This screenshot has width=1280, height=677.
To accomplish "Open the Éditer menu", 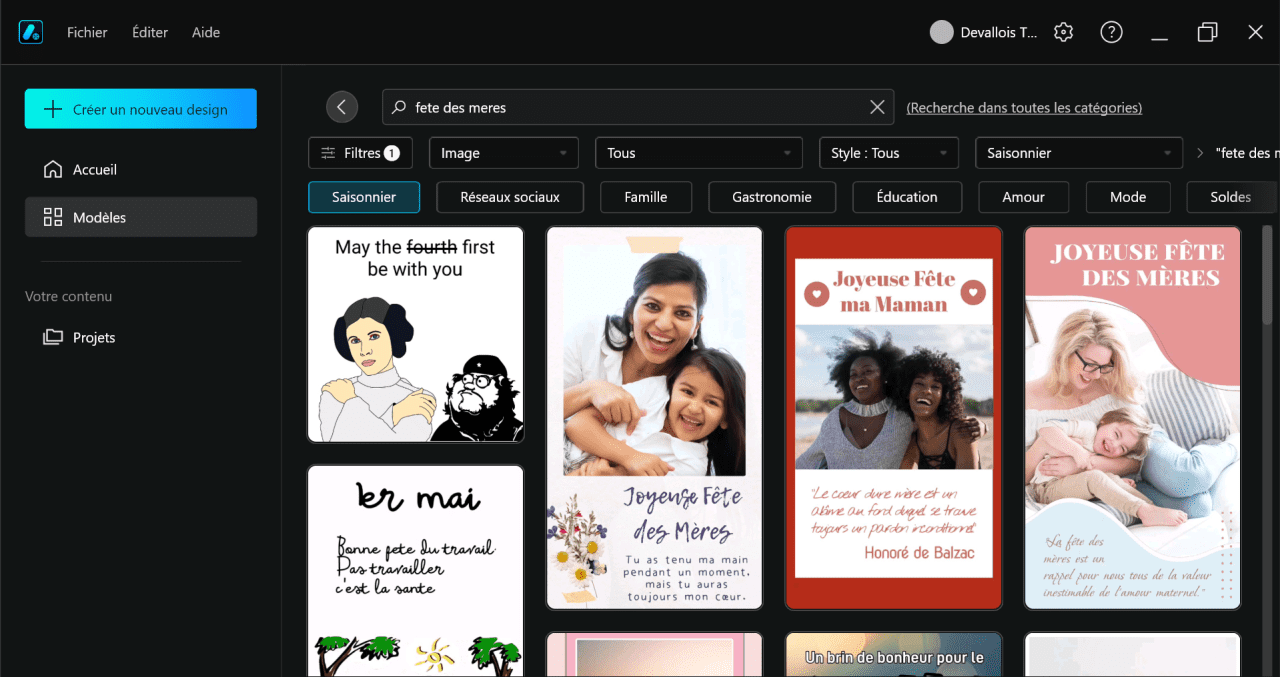I will 150,32.
